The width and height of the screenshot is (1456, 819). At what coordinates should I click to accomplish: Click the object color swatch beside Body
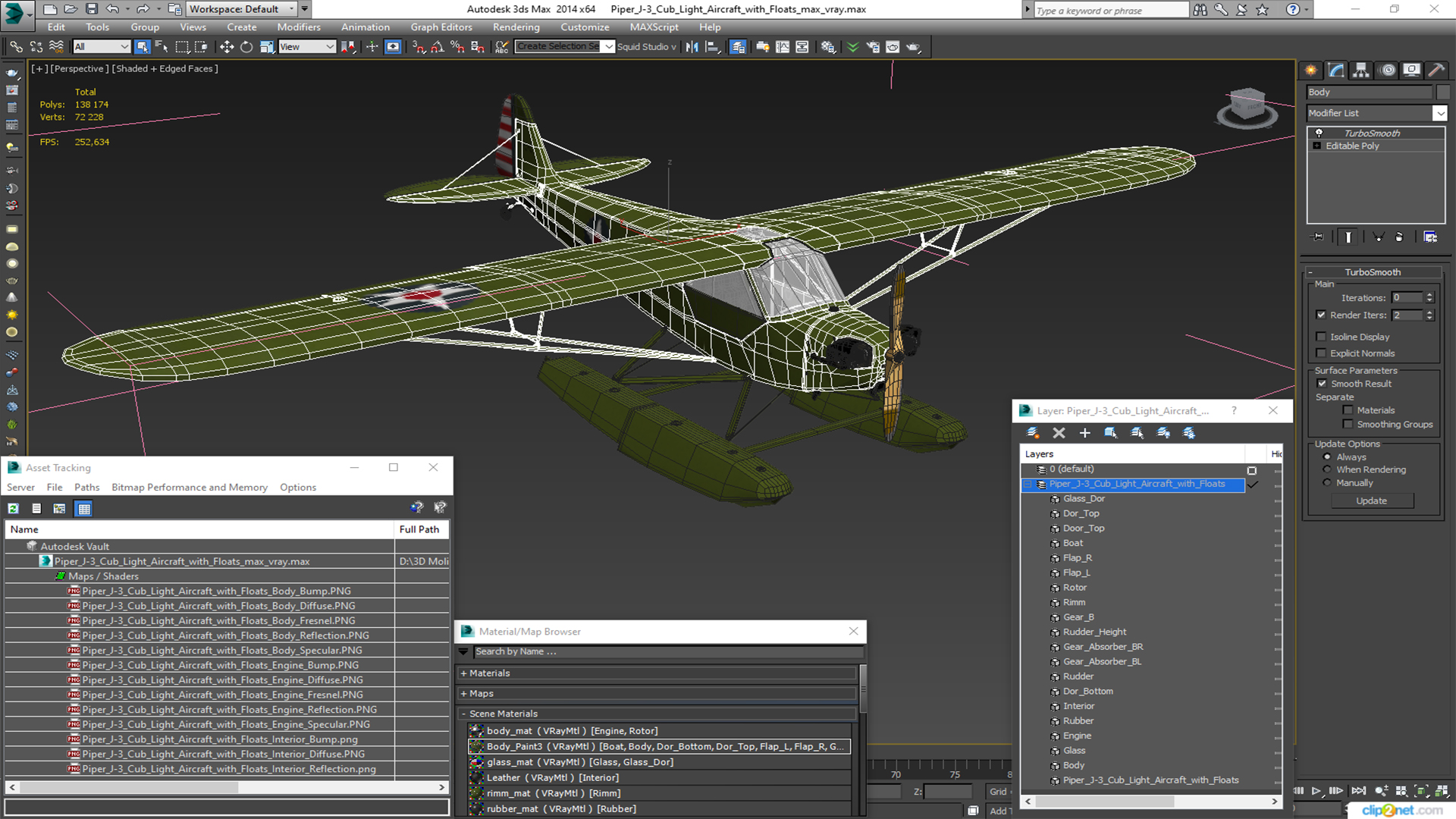click(1442, 93)
